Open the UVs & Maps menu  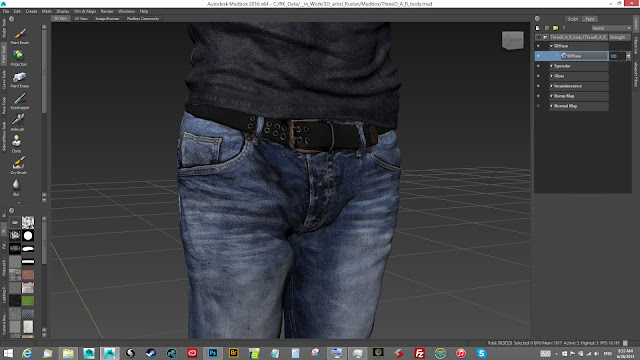[85, 11]
